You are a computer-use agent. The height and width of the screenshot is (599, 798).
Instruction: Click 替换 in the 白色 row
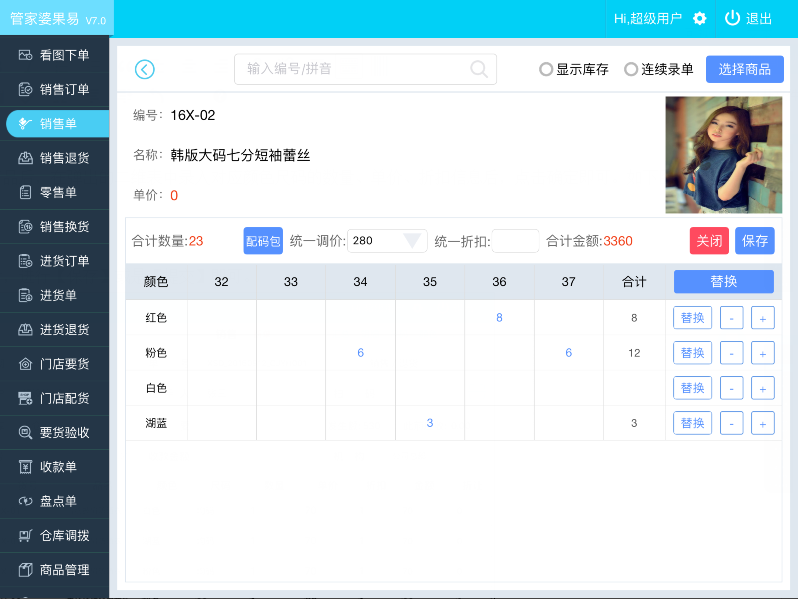pyautogui.click(x=693, y=388)
